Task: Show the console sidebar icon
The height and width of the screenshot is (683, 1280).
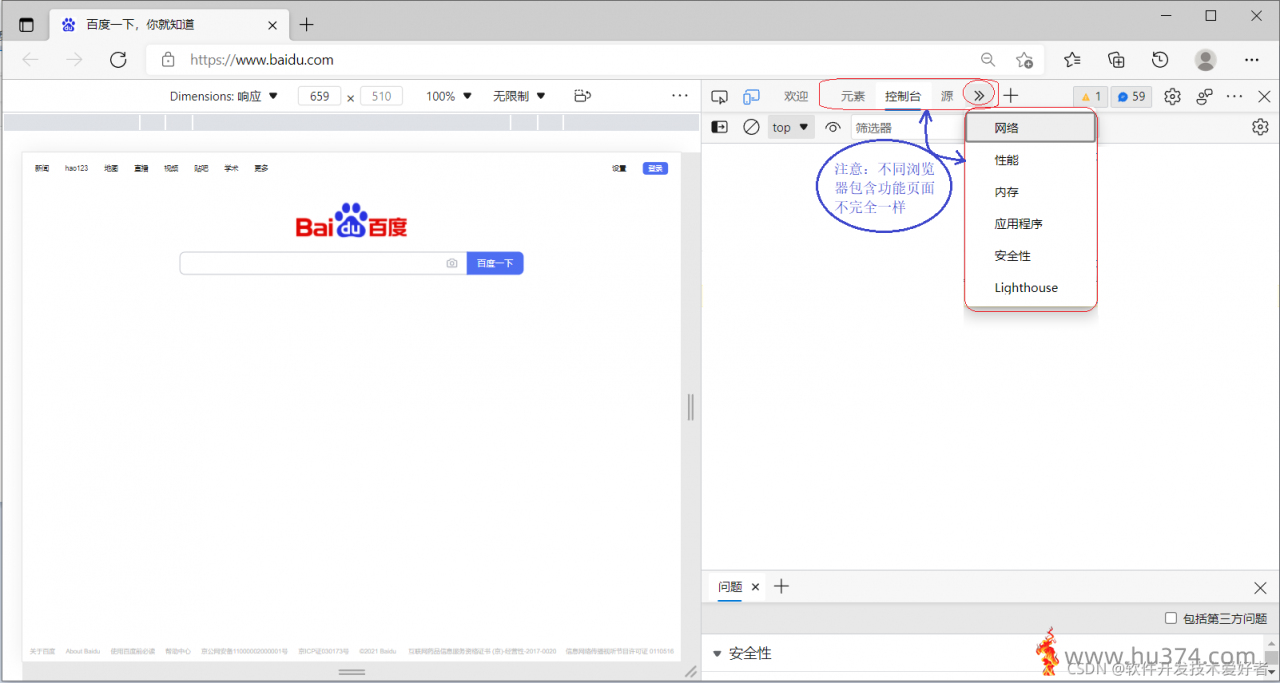Action: coord(719,127)
